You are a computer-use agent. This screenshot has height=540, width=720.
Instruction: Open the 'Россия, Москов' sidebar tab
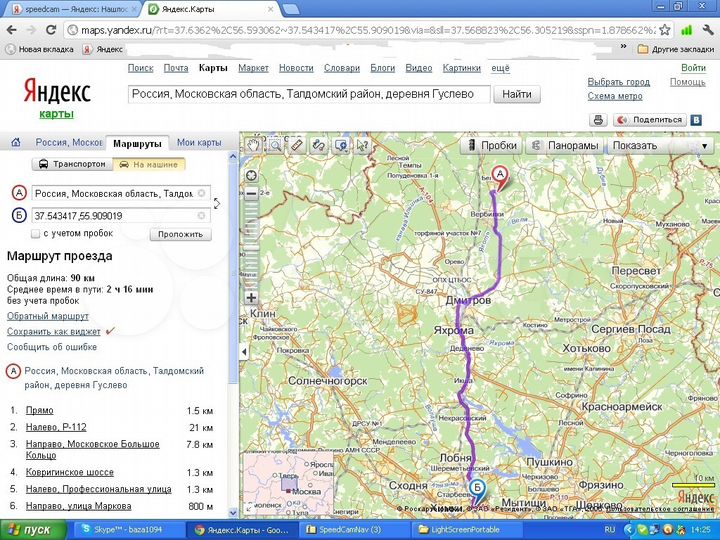pos(68,142)
